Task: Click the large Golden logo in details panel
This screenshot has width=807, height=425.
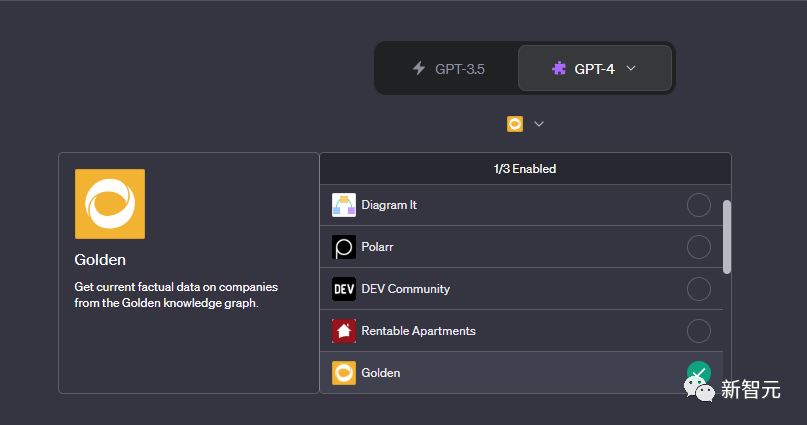Action: pos(110,204)
